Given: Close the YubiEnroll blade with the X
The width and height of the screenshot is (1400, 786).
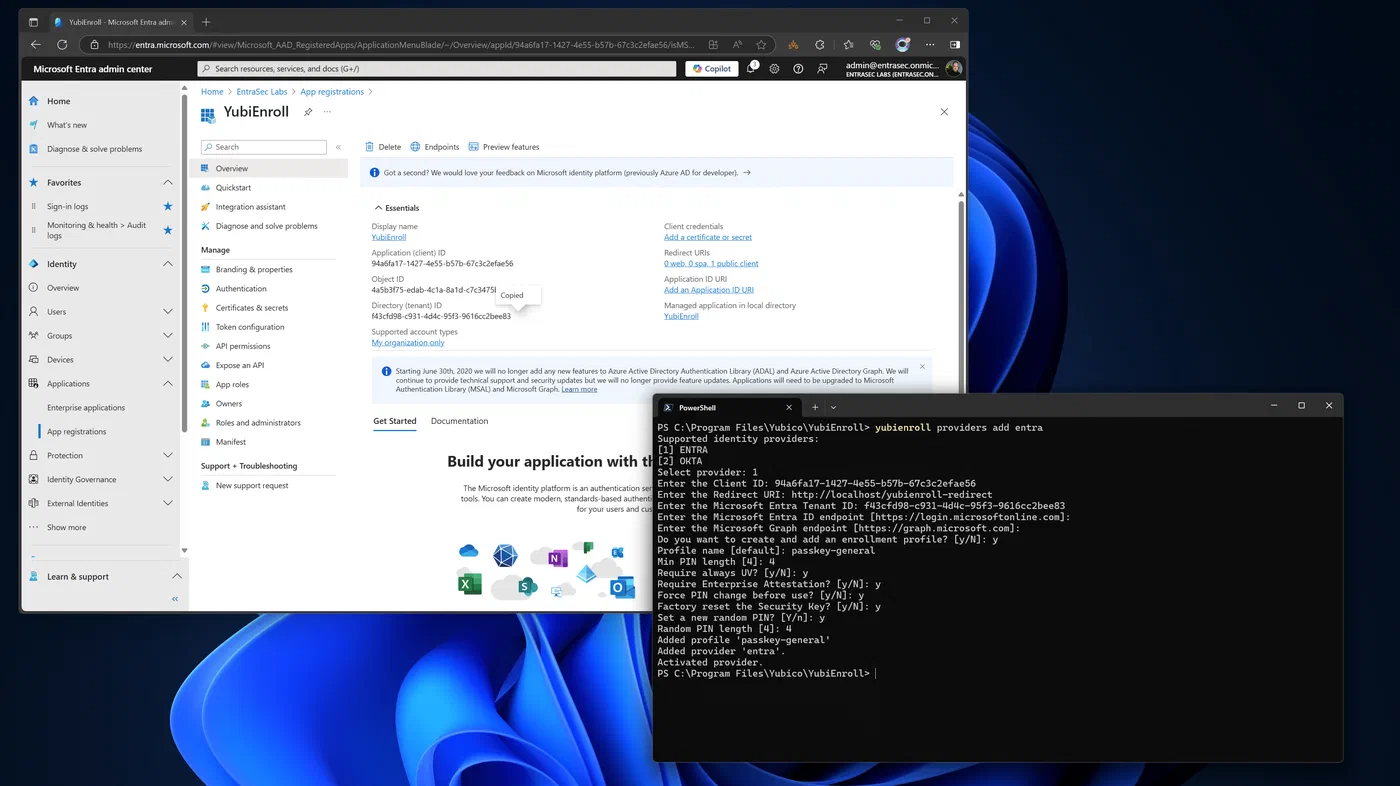Looking at the screenshot, I should [x=944, y=112].
